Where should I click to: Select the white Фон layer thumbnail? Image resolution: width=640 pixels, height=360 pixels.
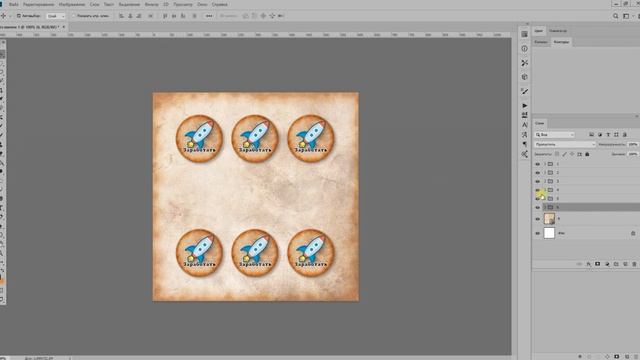pyautogui.click(x=549, y=233)
